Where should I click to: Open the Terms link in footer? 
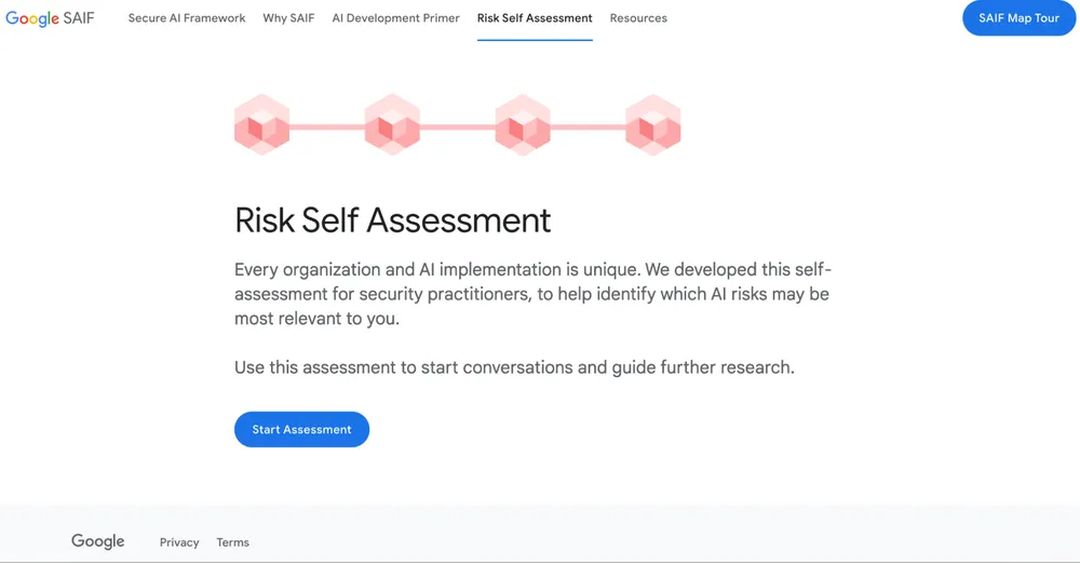(x=233, y=542)
